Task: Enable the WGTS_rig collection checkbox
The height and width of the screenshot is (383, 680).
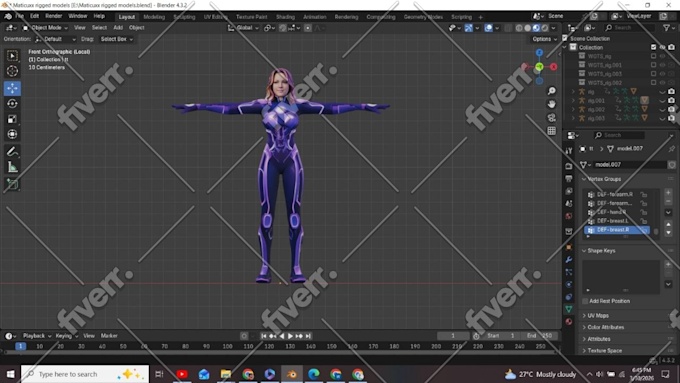Action: point(654,56)
